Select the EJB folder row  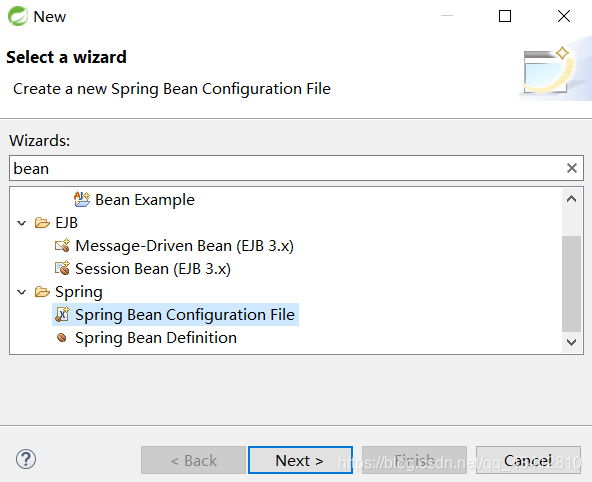pyautogui.click(x=66, y=223)
